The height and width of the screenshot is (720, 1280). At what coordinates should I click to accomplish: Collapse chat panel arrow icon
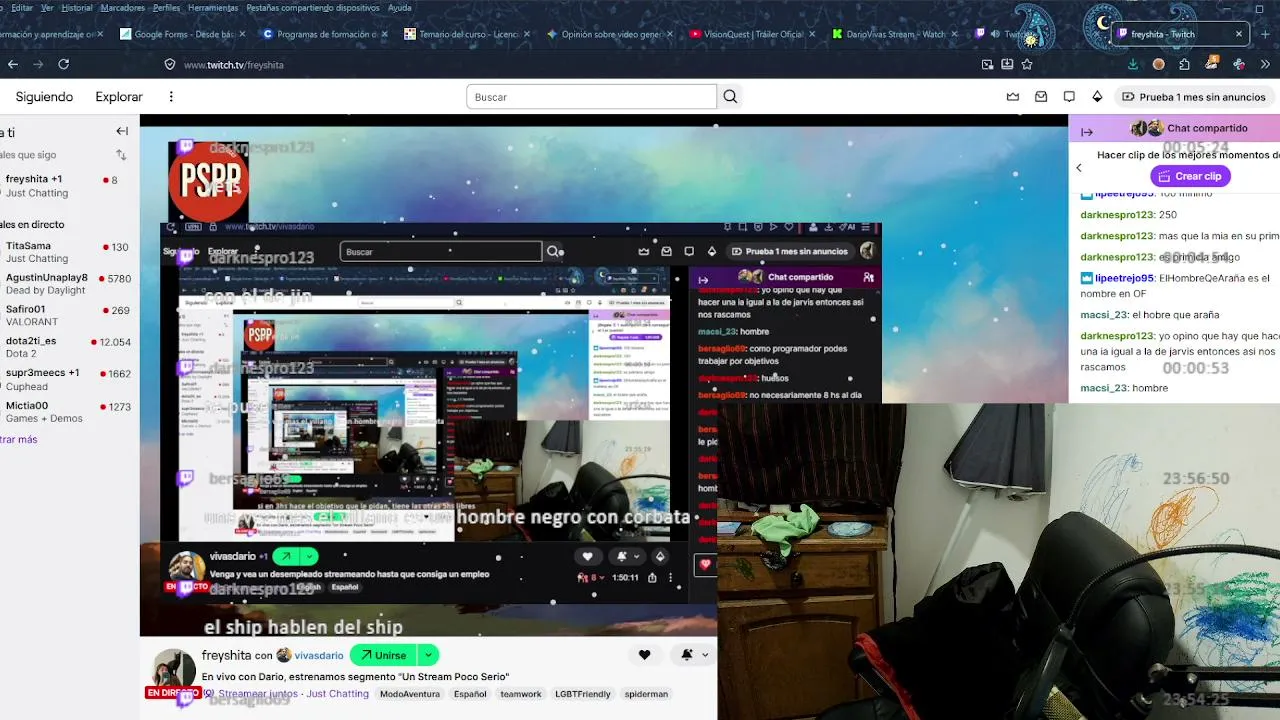point(1087,131)
